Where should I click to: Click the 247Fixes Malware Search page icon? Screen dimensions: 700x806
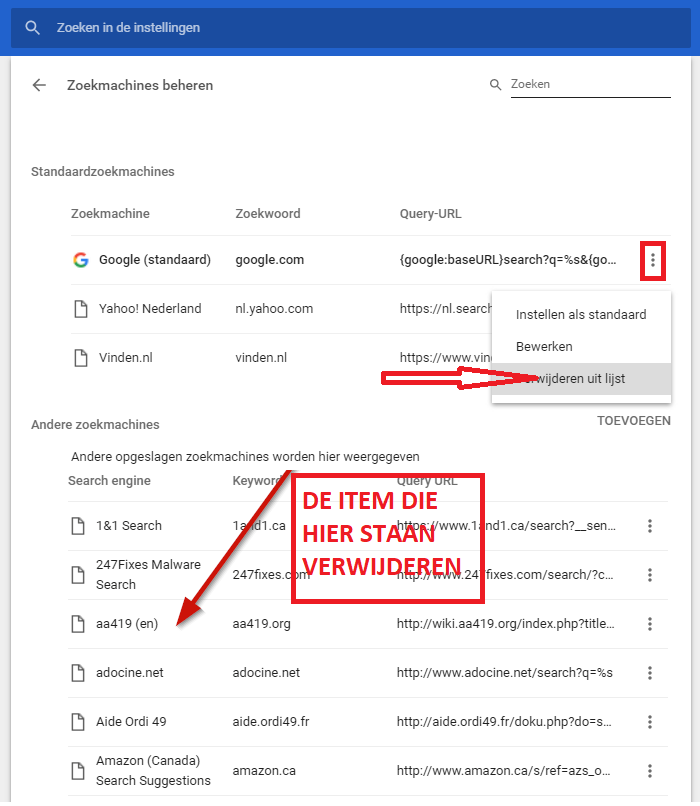tap(78, 575)
